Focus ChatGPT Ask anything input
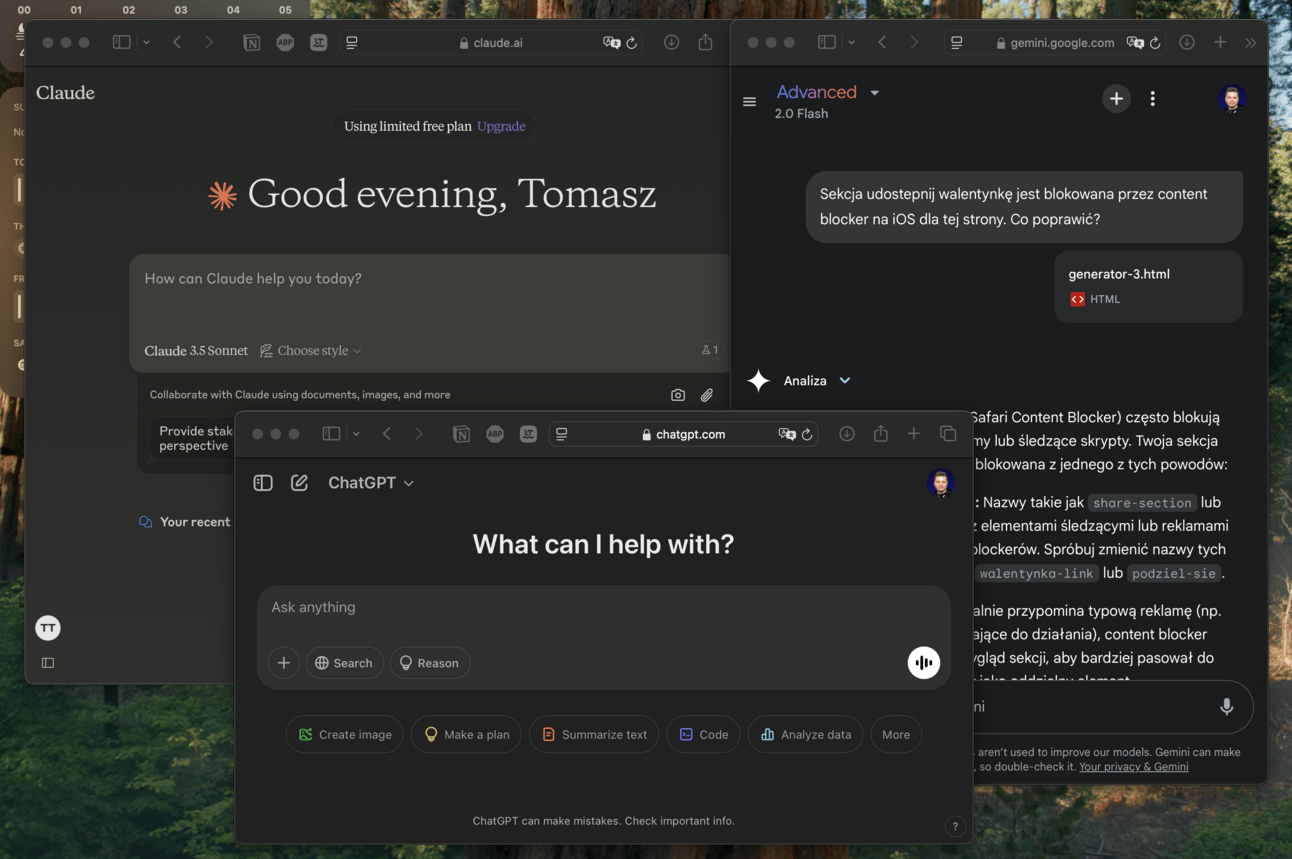The height and width of the screenshot is (859, 1292). [x=603, y=607]
